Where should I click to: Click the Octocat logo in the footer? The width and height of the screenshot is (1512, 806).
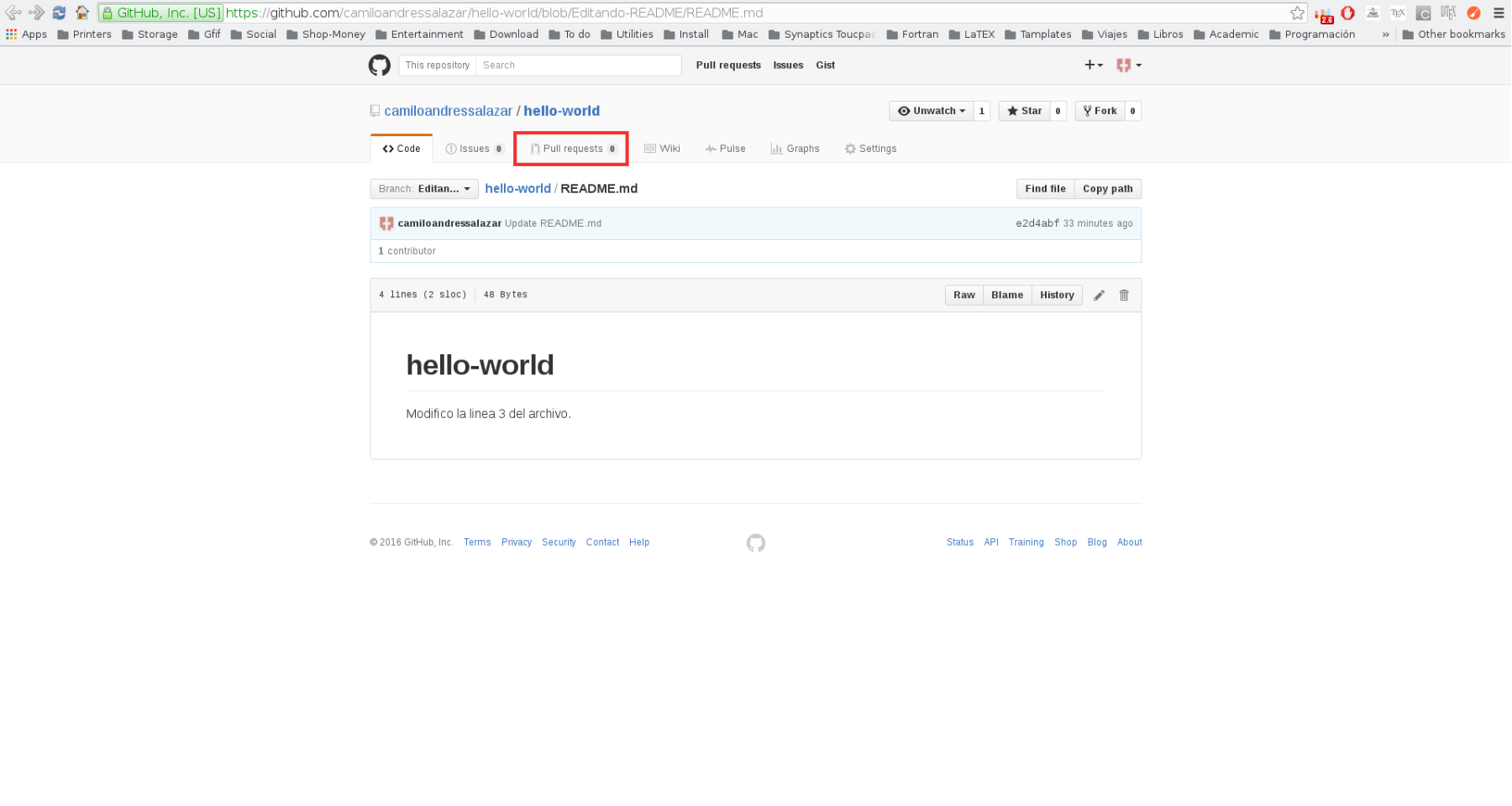tap(756, 543)
